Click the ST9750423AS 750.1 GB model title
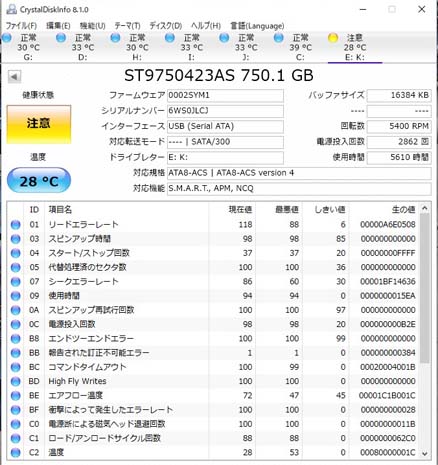 coord(219,76)
